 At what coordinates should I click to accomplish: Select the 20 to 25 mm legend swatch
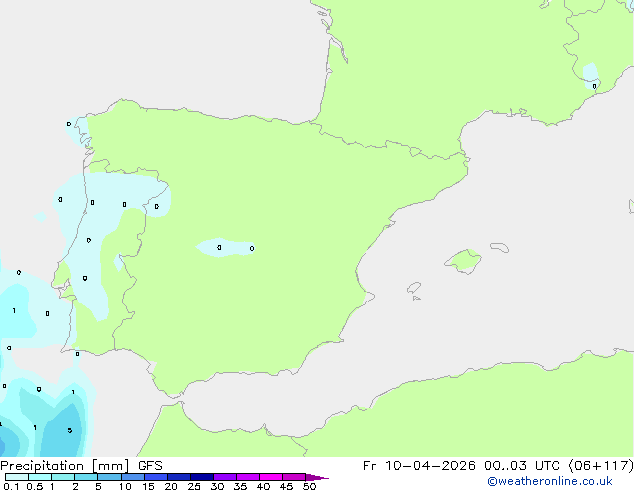pos(179,477)
